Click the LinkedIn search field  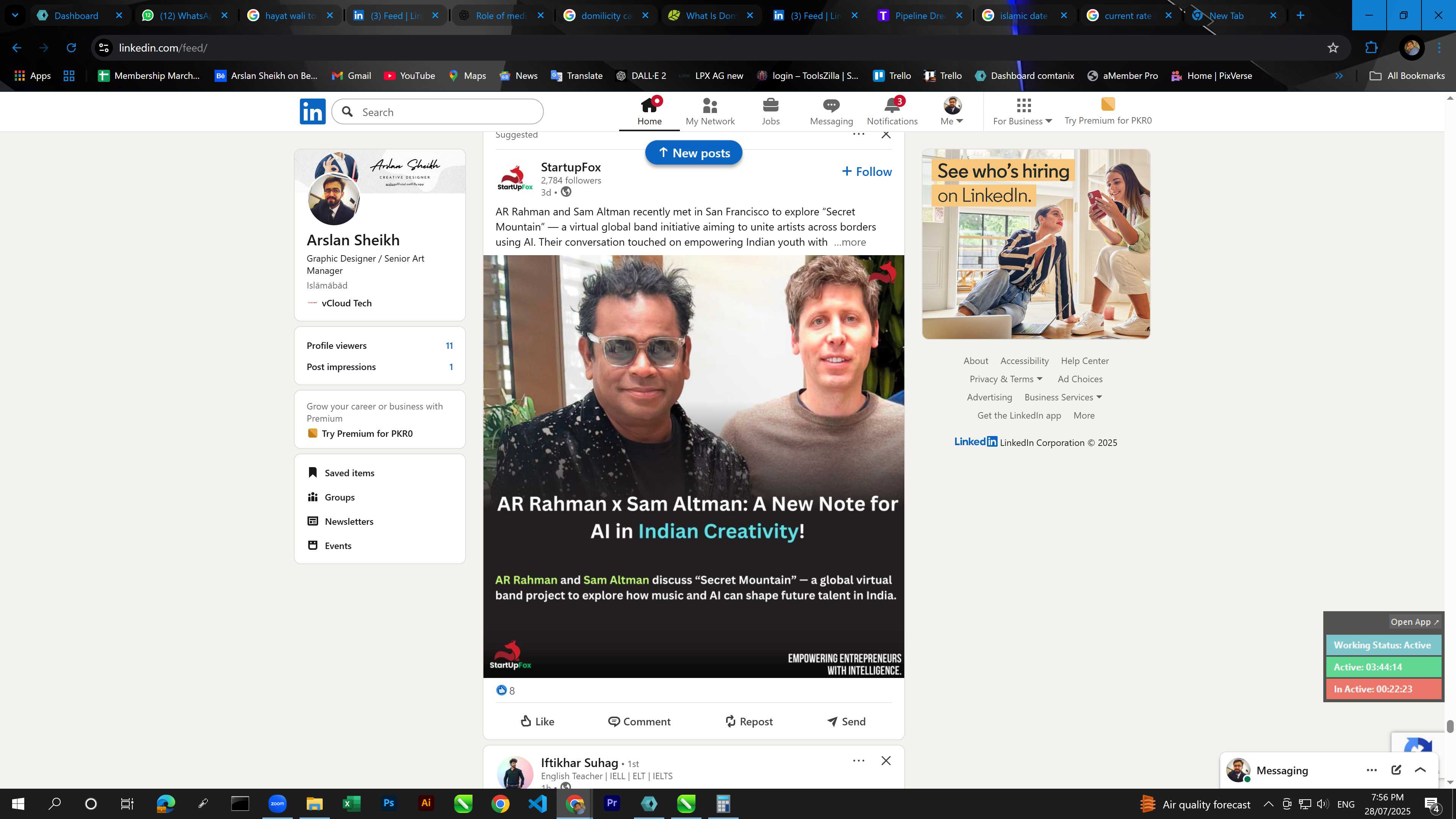pyautogui.click(x=438, y=111)
